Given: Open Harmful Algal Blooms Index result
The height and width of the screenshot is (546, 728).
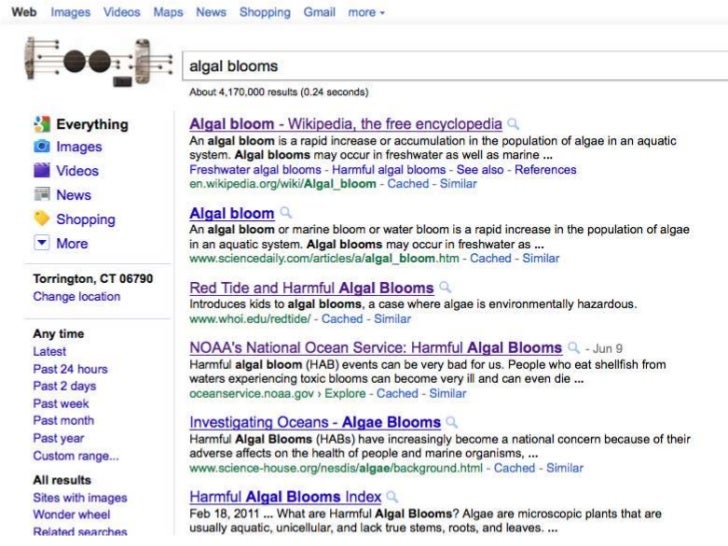Looking at the screenshot, I should (285, 497).
